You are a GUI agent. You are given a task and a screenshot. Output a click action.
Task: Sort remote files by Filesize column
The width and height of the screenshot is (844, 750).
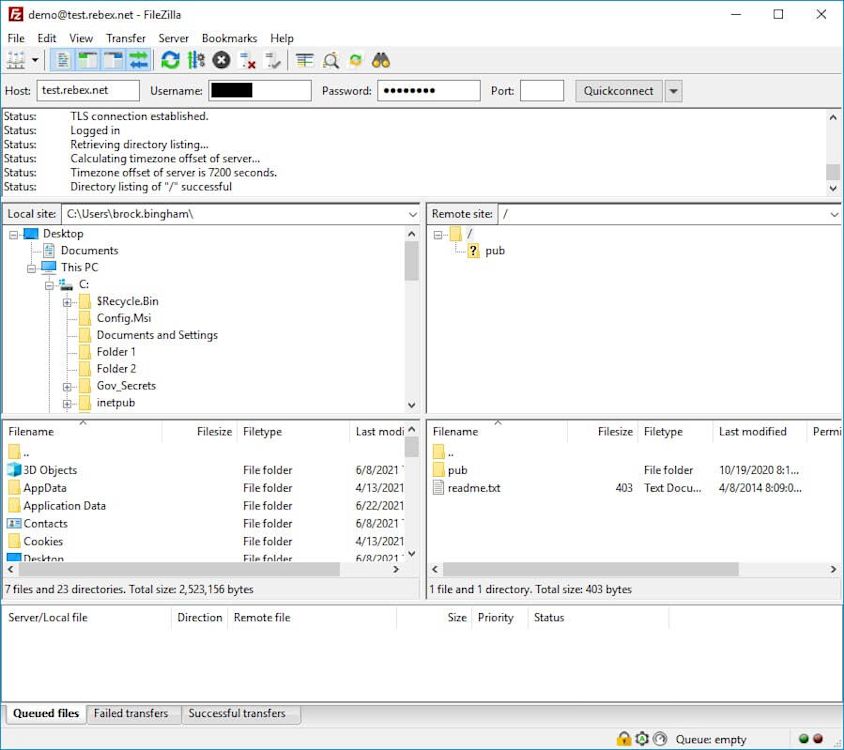pyautogui.click(x=602, y=431)
